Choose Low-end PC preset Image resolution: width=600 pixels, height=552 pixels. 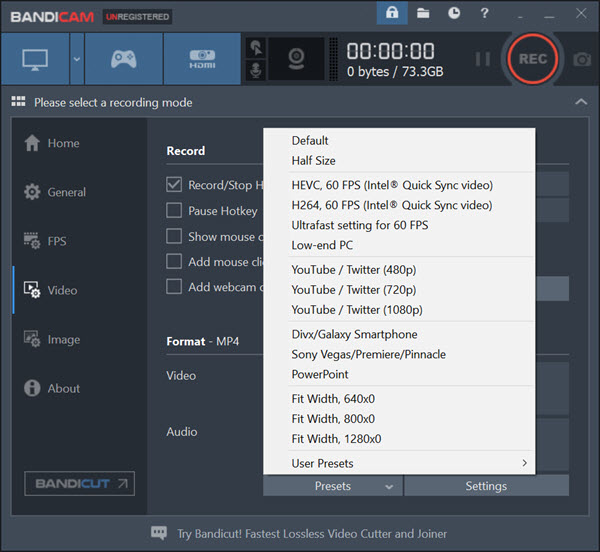click(x=399, y=245)
